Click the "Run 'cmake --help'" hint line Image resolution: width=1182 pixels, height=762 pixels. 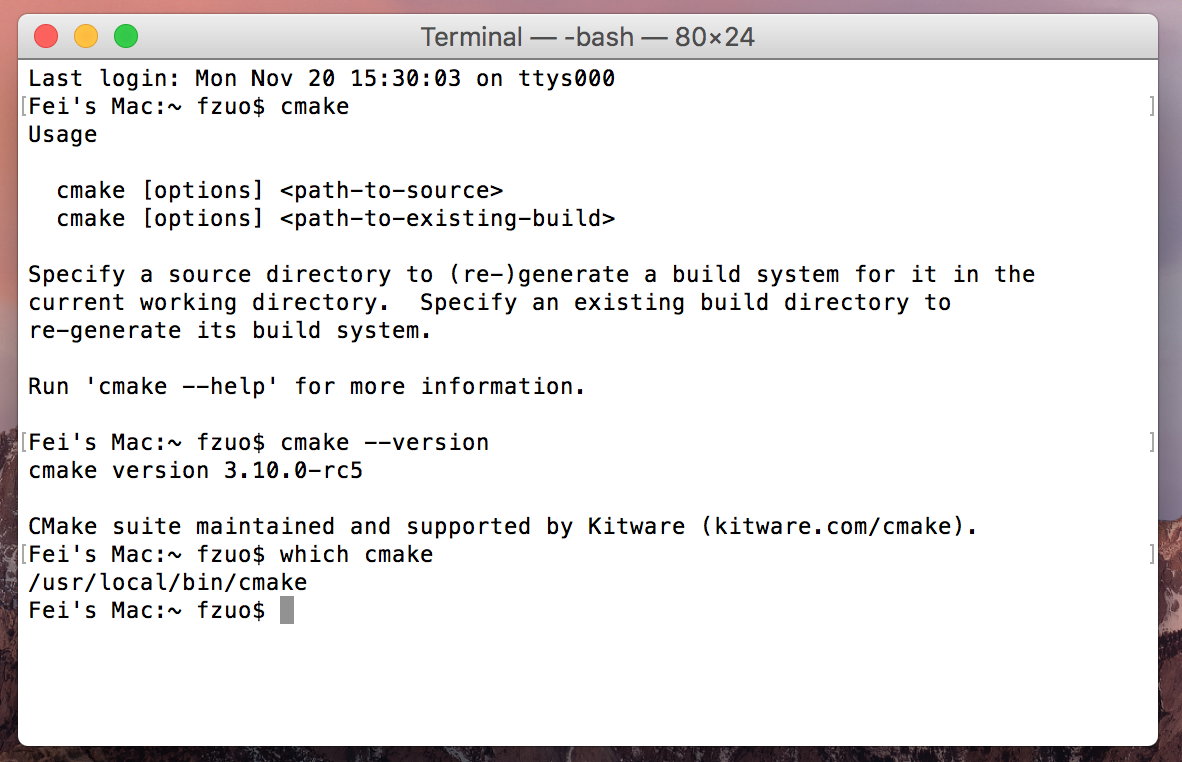(x=306, y=387)
